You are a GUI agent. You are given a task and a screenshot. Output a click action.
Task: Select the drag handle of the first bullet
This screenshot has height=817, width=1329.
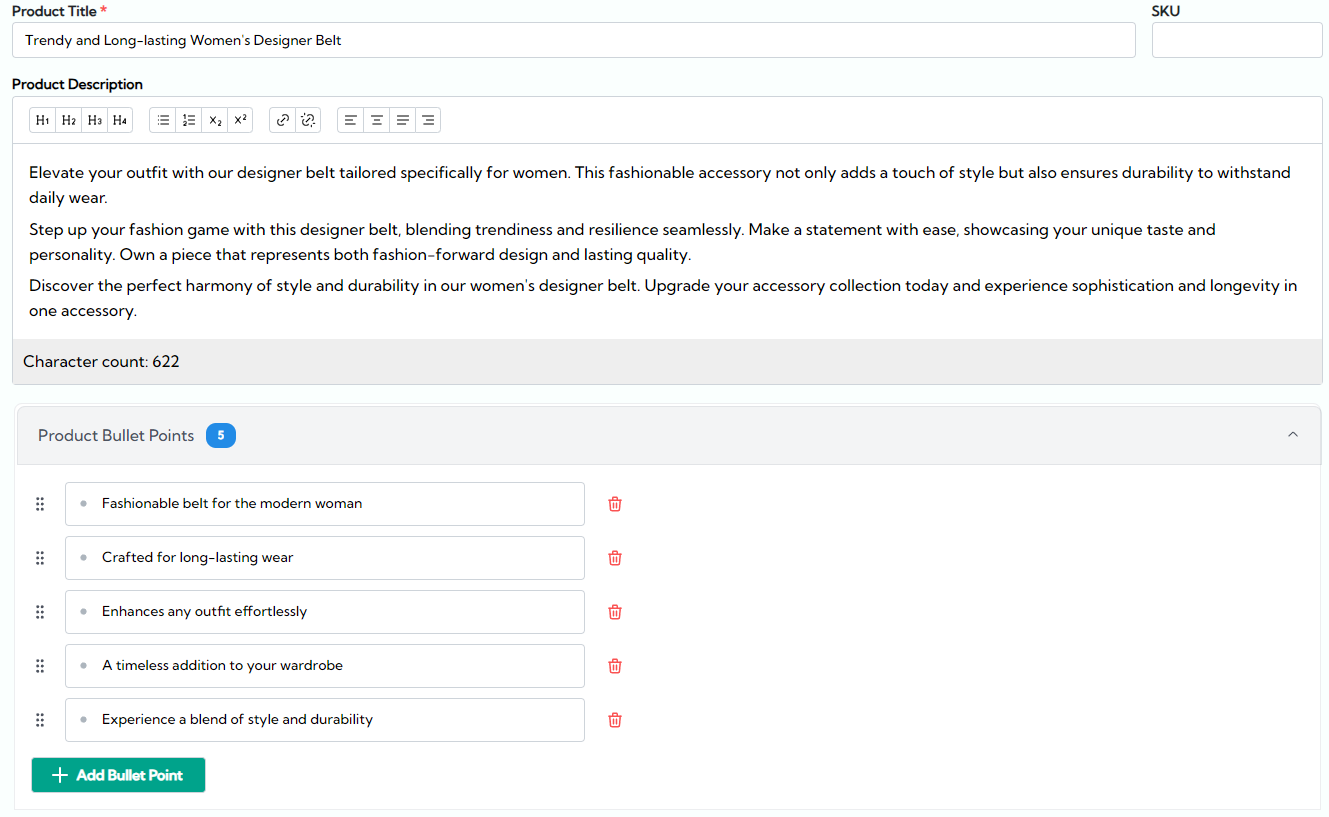pyautogui.click(x=40, y=503)
